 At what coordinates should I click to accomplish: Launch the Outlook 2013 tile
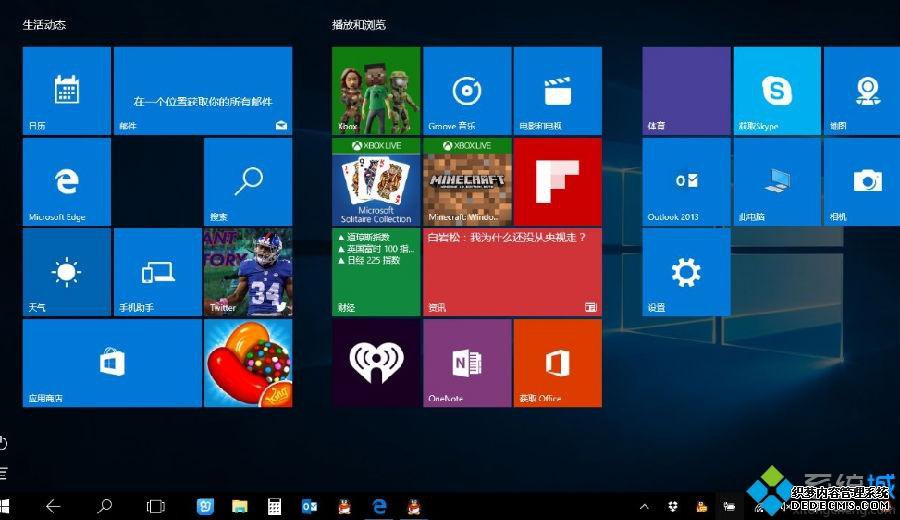pyautogui.click(x=686, y=182)
